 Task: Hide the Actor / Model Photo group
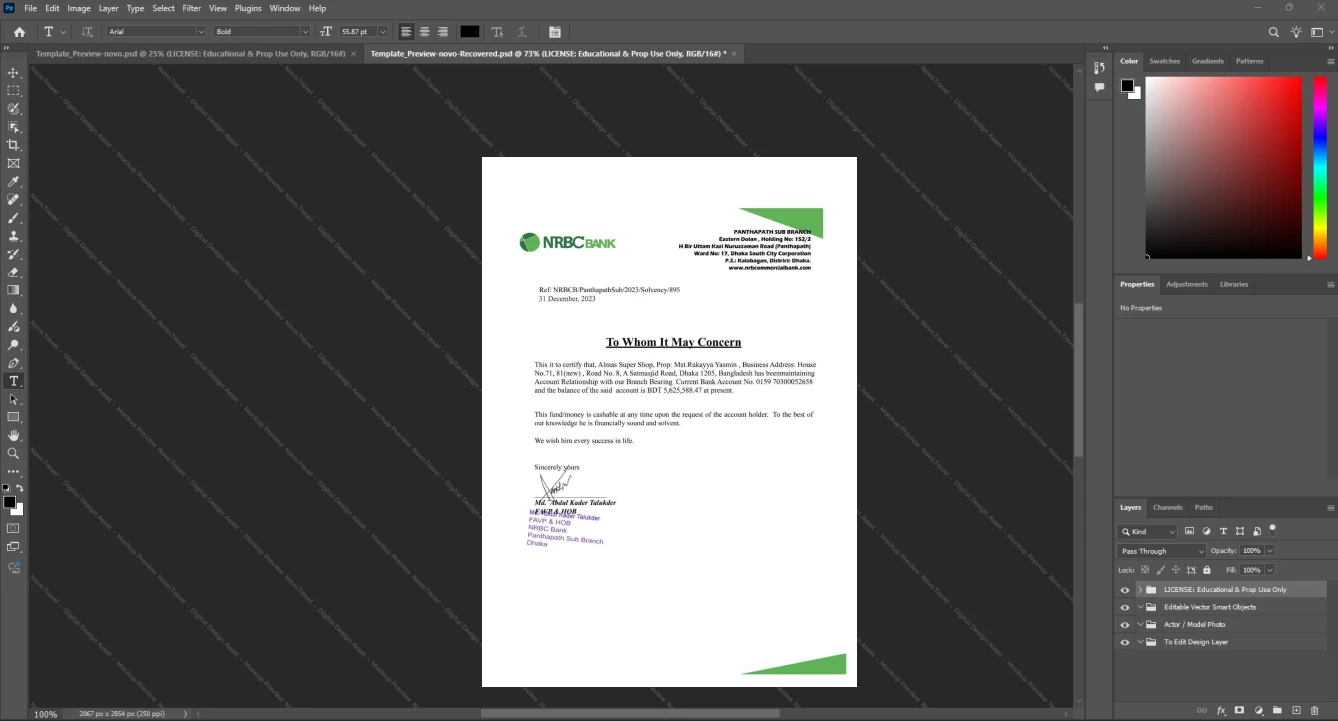(1125, 625)
